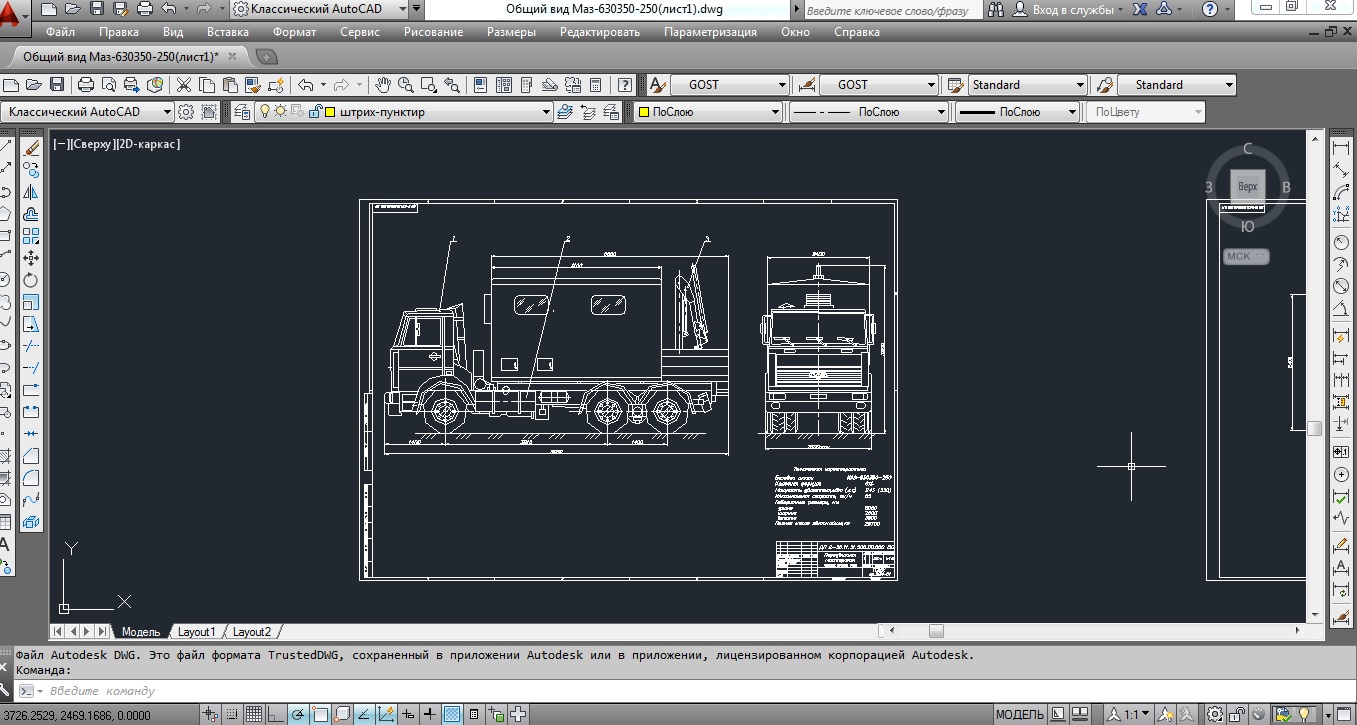Viewport: 1357px width, 725px height.
Task: Toggle Lineweight display in status bar
Action: (x=429, y=714)
